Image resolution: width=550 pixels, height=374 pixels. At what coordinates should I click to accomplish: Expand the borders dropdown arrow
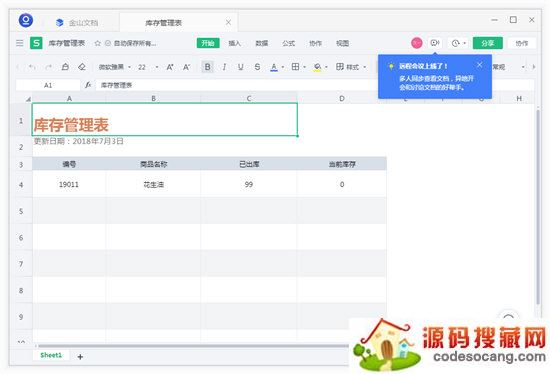point(304,67)
